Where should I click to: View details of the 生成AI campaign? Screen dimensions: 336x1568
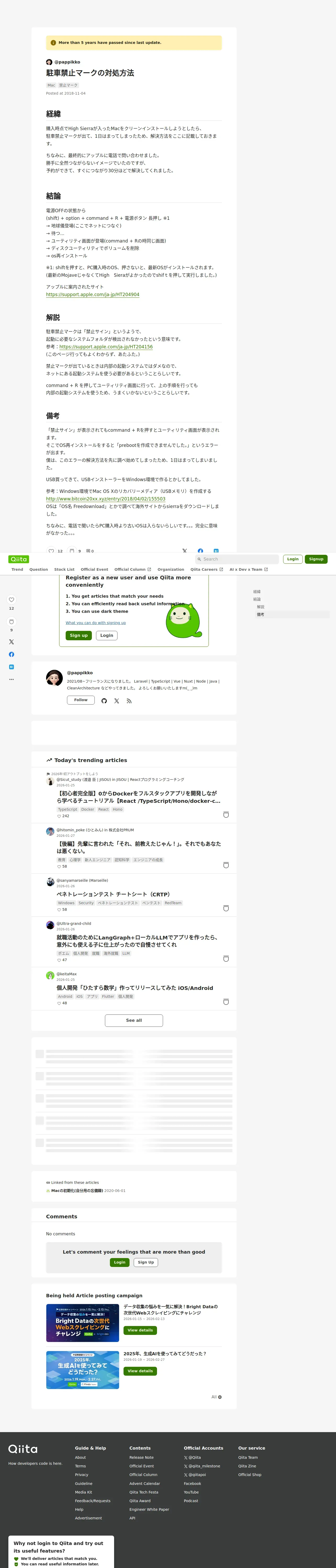(140, 1371)
